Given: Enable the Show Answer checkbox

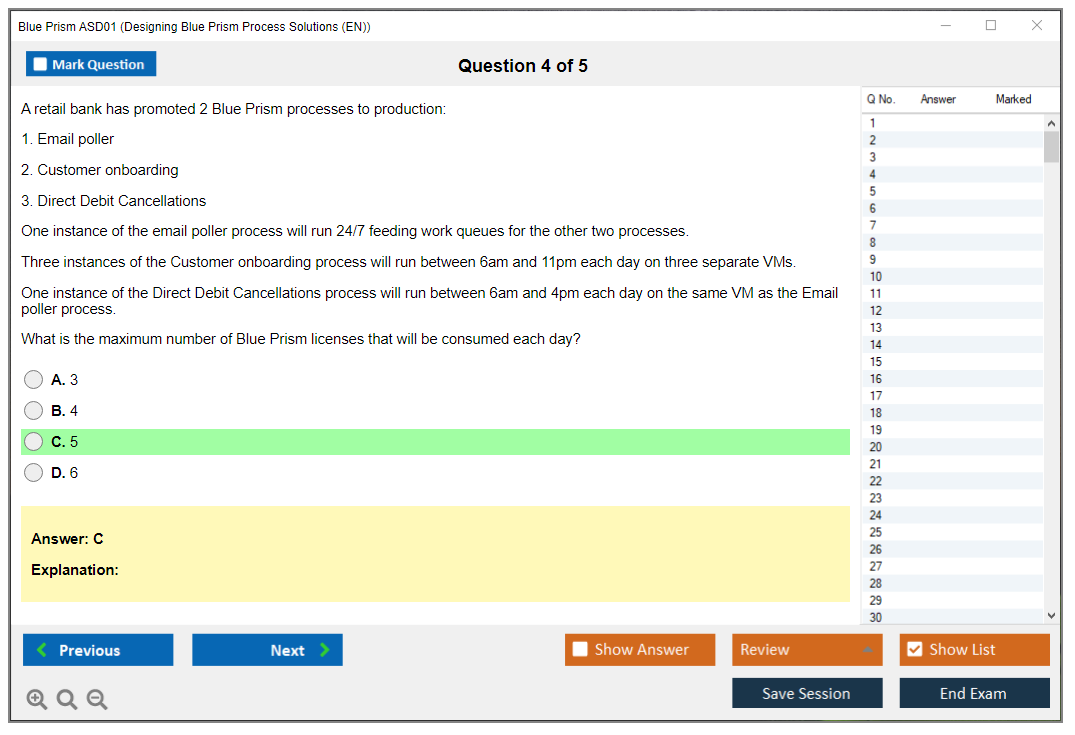Looking at the screenshot, I should click(x=580, y=650).
